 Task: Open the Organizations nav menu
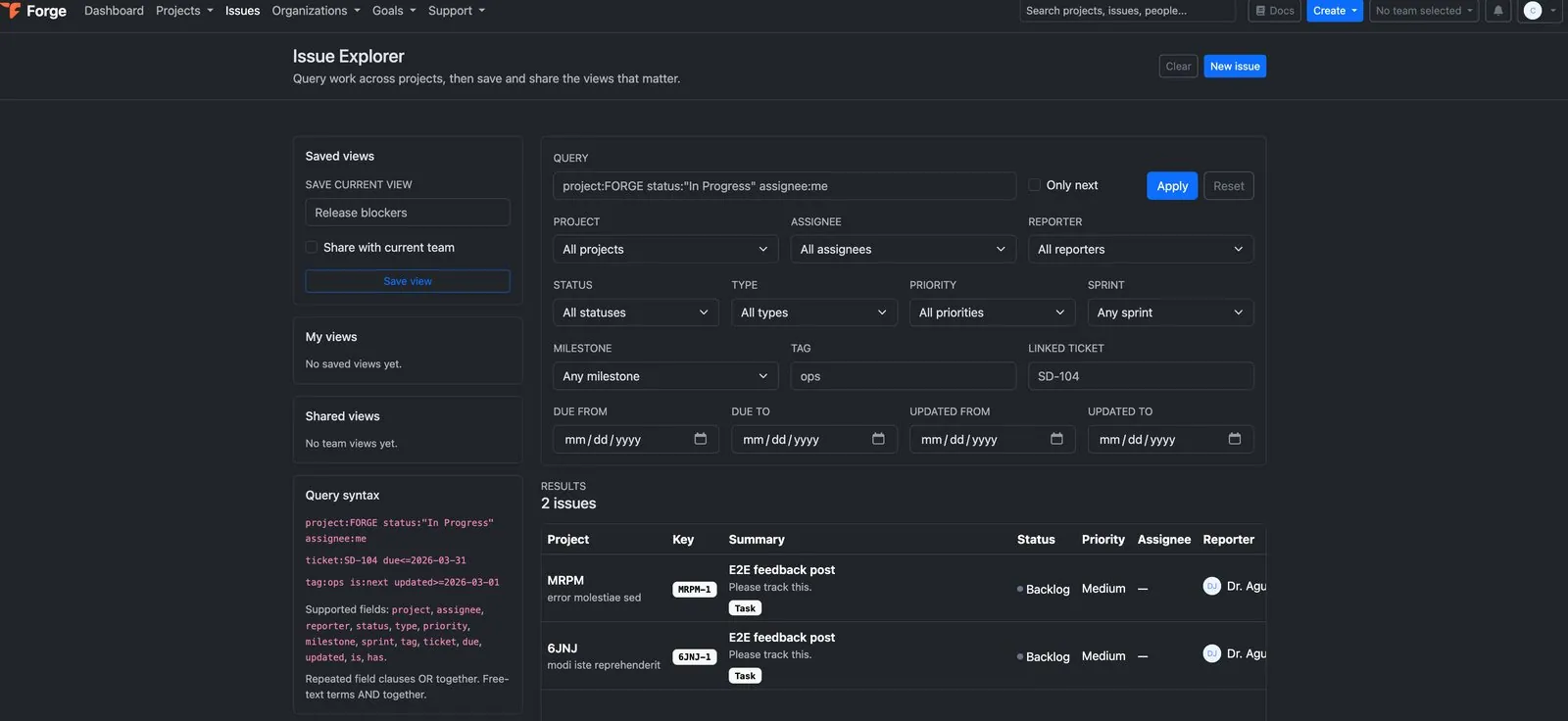pyautogui.click(x=315, y=11)
